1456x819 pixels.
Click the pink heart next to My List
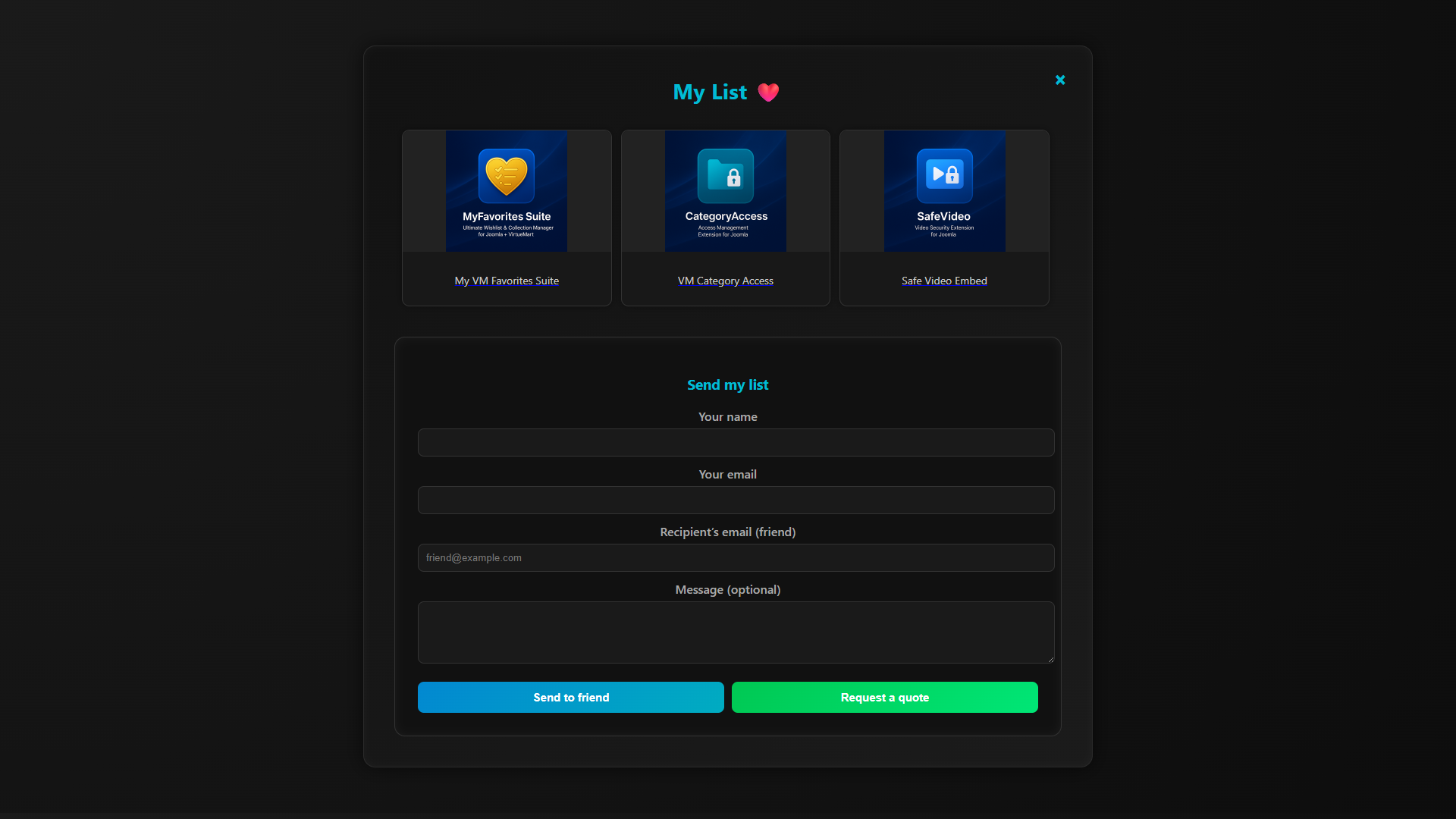coord(768,93)
